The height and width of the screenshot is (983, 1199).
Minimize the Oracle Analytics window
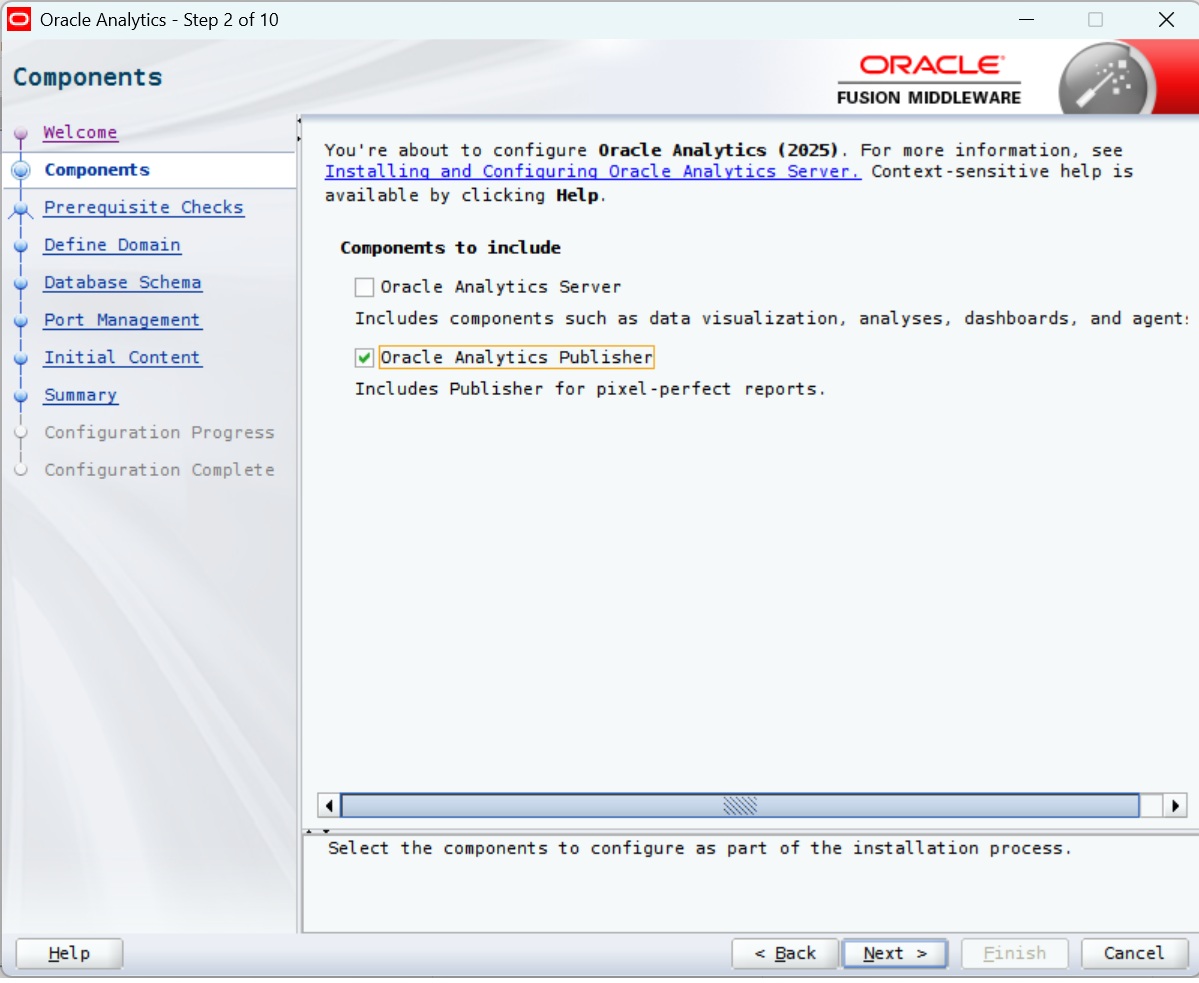(x=1026, y=20)
